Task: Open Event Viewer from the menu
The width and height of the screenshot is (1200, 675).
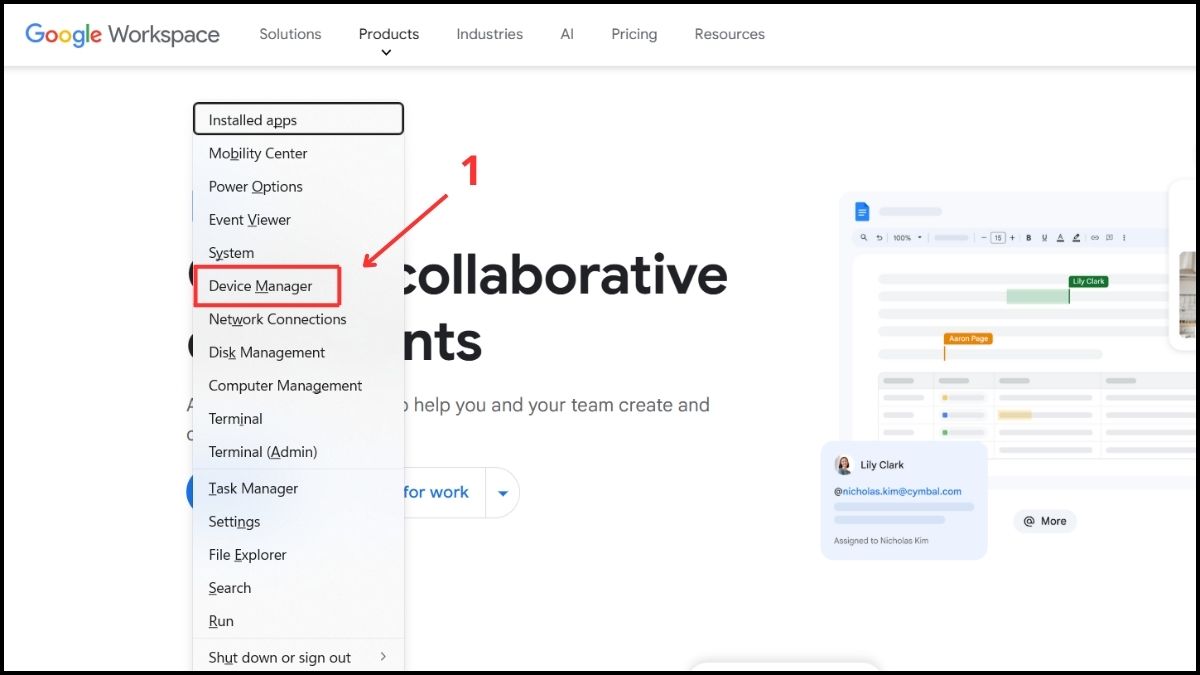Action: (x=298, y=219)
